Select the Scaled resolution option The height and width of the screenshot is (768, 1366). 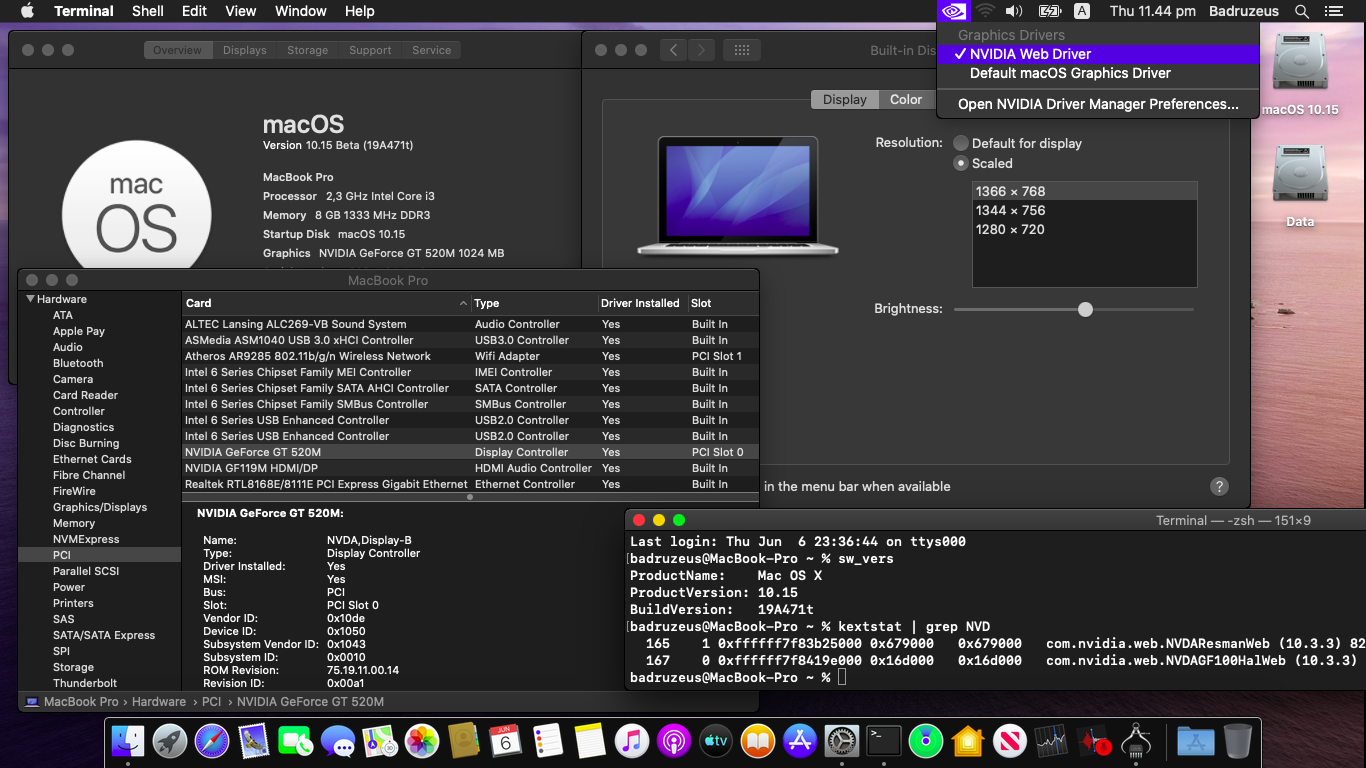click(x=962, y=163)
